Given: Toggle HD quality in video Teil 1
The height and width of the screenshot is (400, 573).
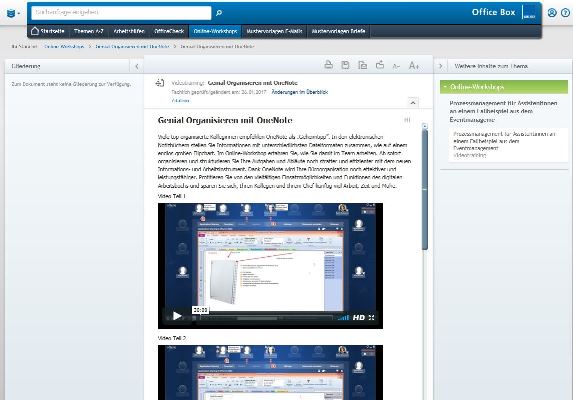Looking at the screenshot, I should (358, 317).
